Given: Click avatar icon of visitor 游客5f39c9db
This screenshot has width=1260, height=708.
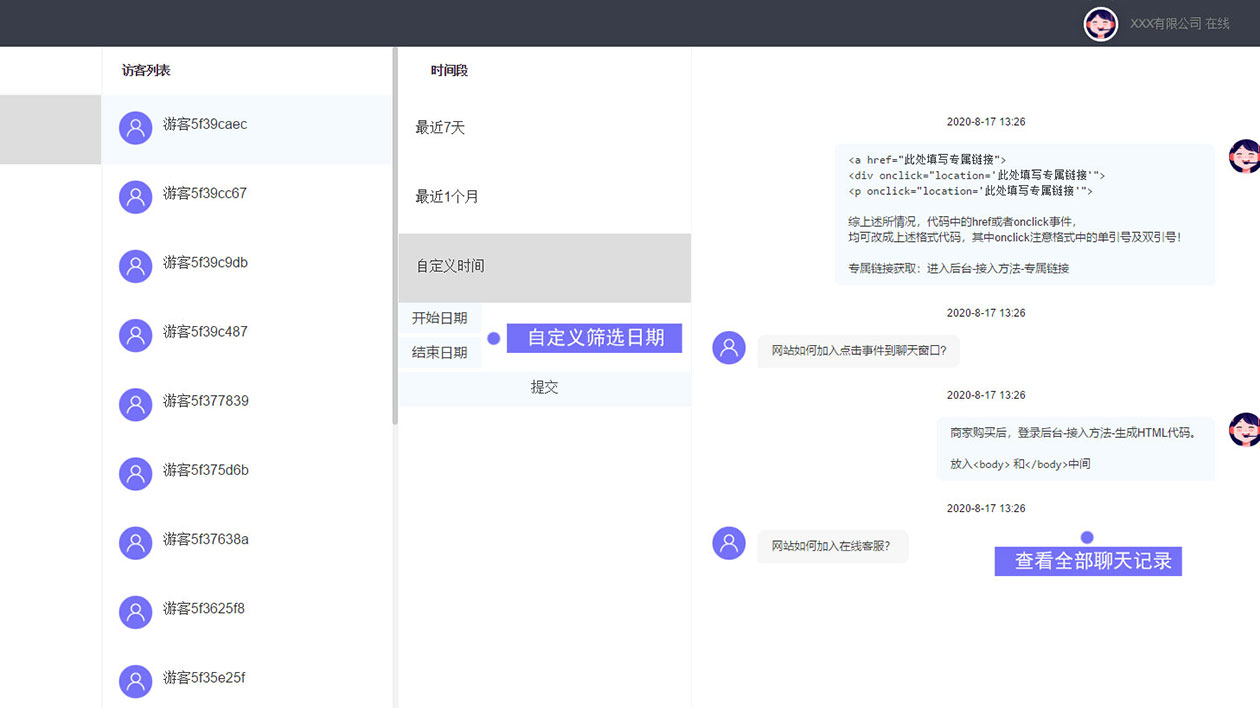Looking at the screenshot, I should [135, 266].
